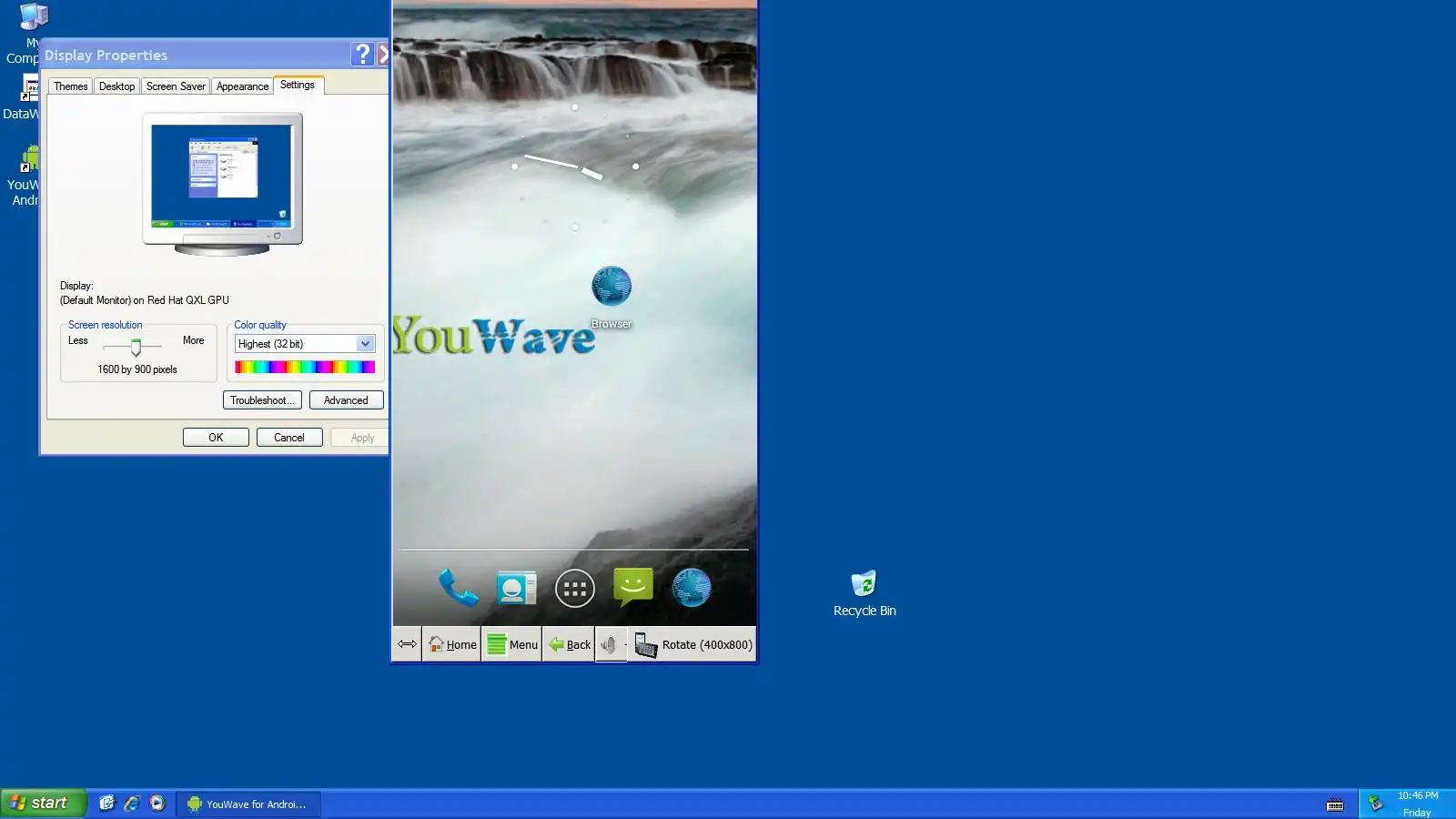
Task: Switch to the Themes tab
Action: point(71,86)
